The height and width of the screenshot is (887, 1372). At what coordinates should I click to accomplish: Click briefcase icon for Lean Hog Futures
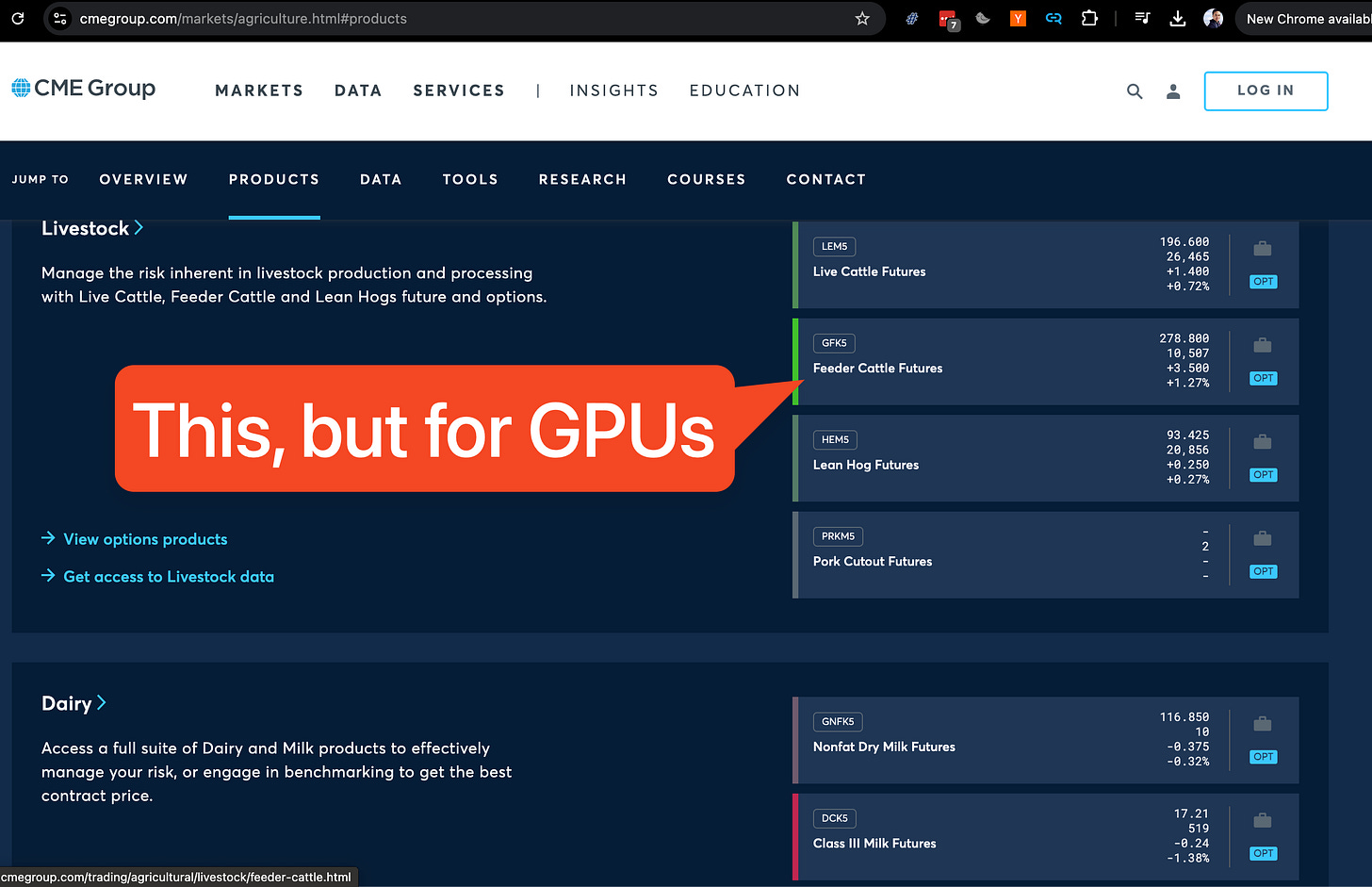point(1263,442)
